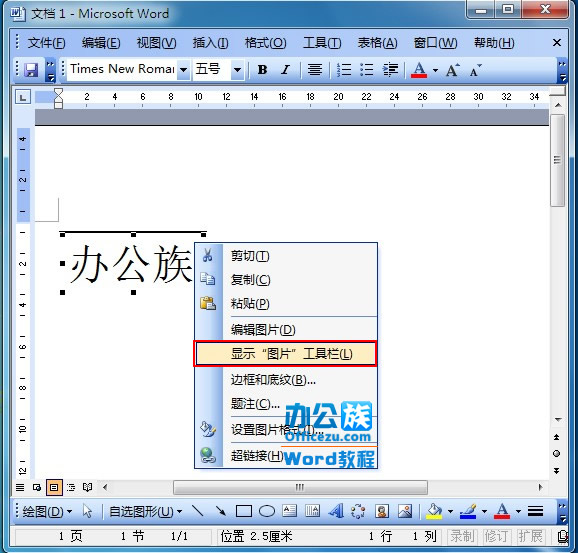Insert a vertical text box

[313, 511]
